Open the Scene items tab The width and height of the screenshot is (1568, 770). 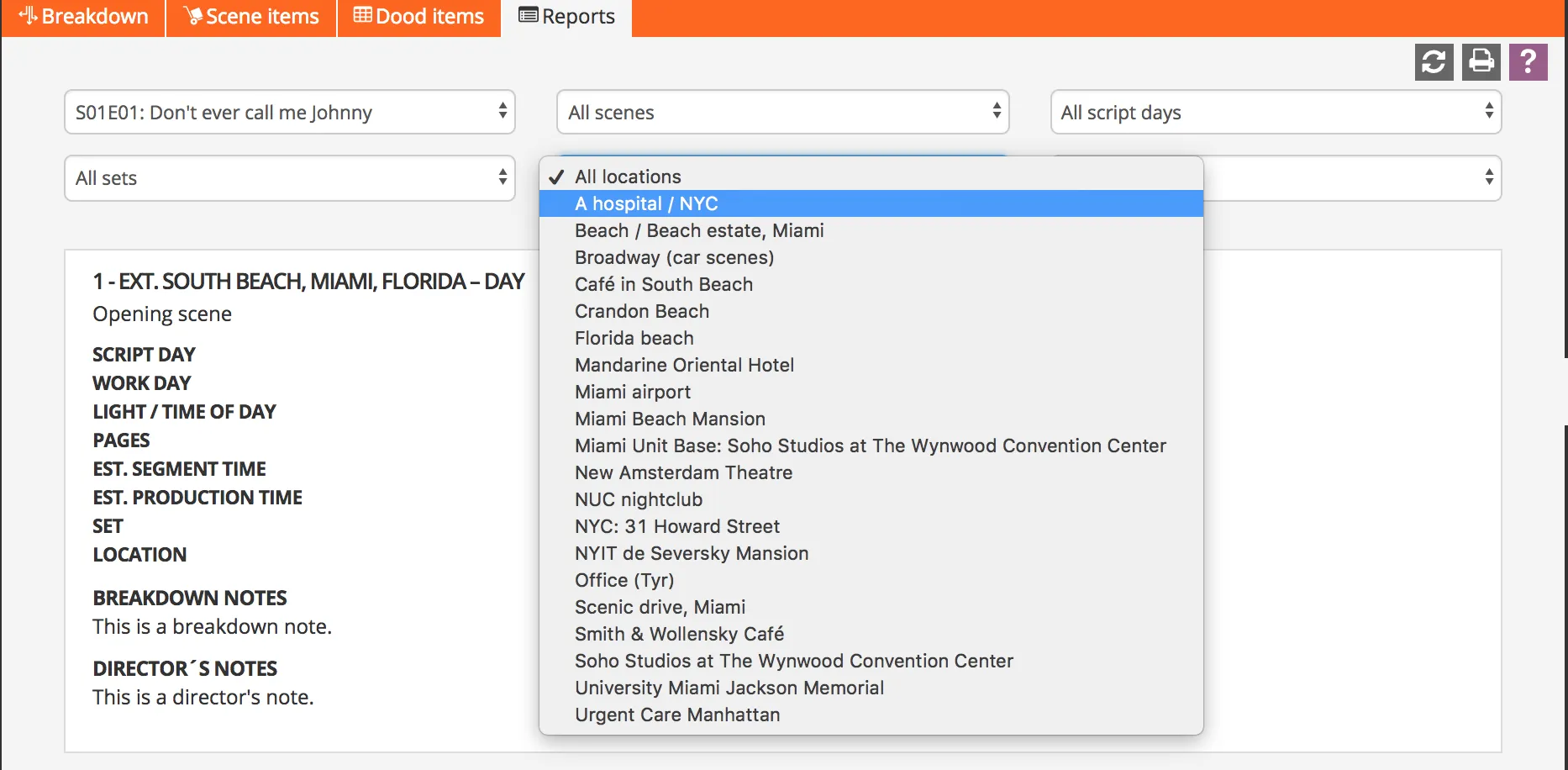click(251, 17)
